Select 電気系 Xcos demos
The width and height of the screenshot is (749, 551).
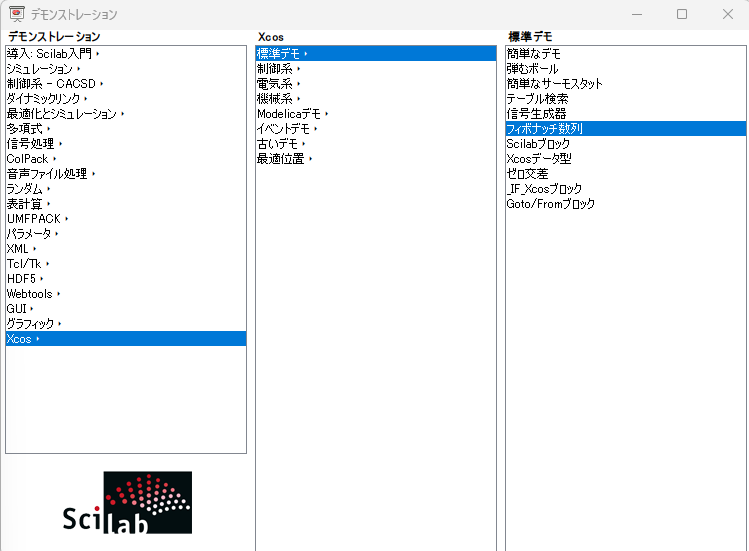point(376,84)
